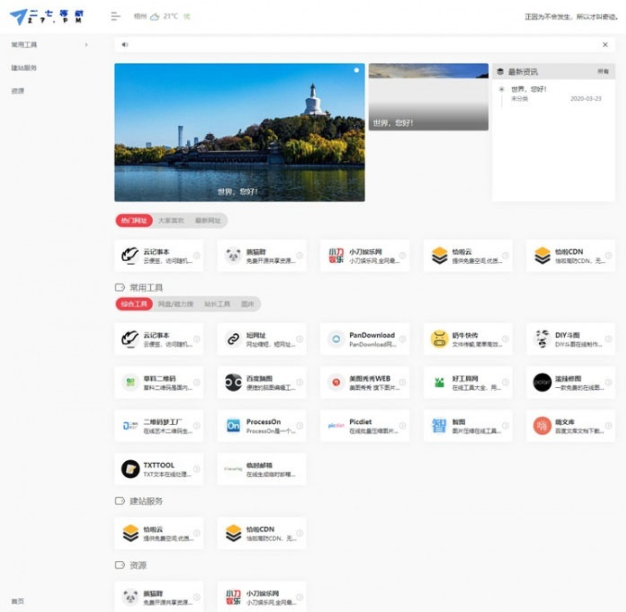The height and width of the screenshot is (612, 626).
Task: Click the 最新资讯 panel stack icon
Action: [x=500, y=72]
